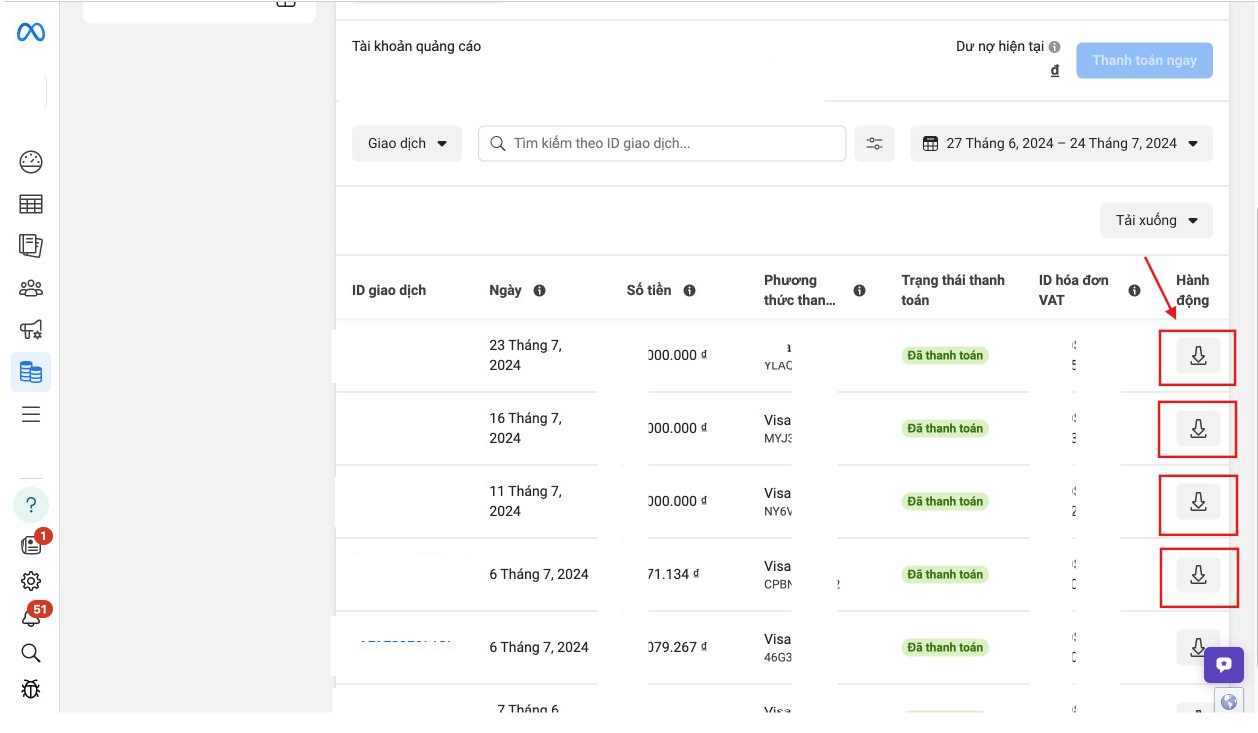Click the Tài khoản quảng cáo label
Image resolution: width=1258 pixels, height=733 pixels.
[416, 46]
